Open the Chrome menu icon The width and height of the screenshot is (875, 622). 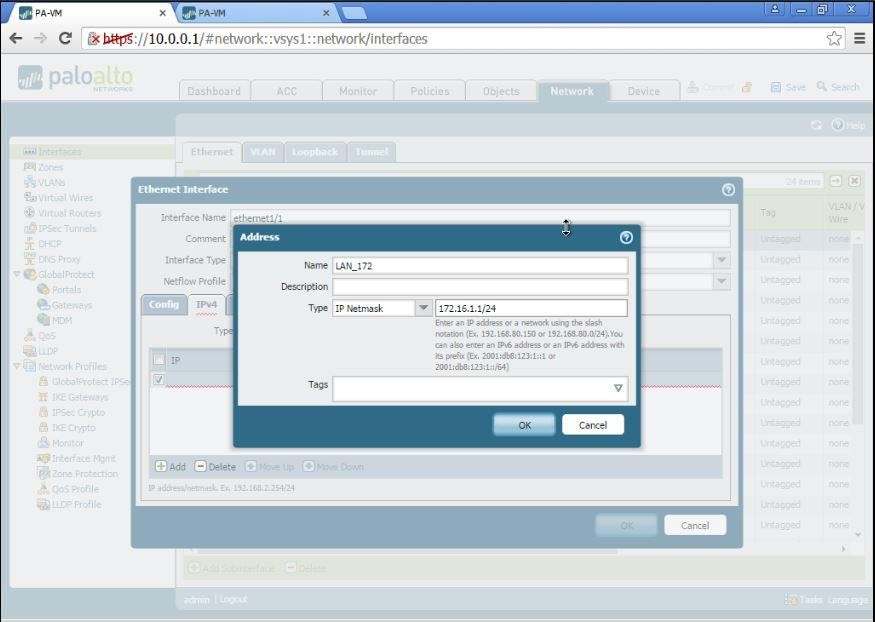(860, 38)
